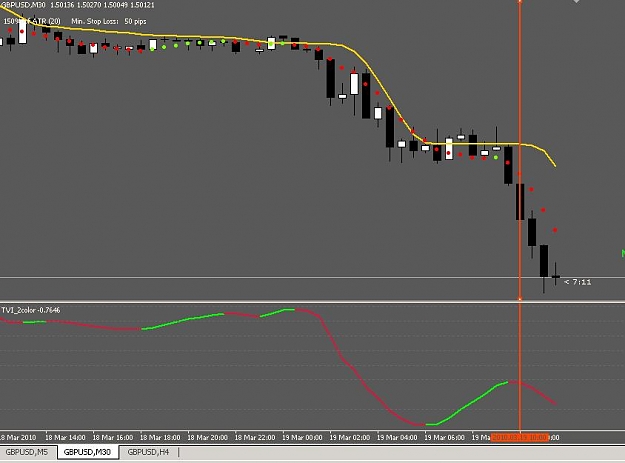This screenshot has width=625, height=463.
Task: Open the GBPUSD,H4 chart tab
Action: click(x=148, y=452)
